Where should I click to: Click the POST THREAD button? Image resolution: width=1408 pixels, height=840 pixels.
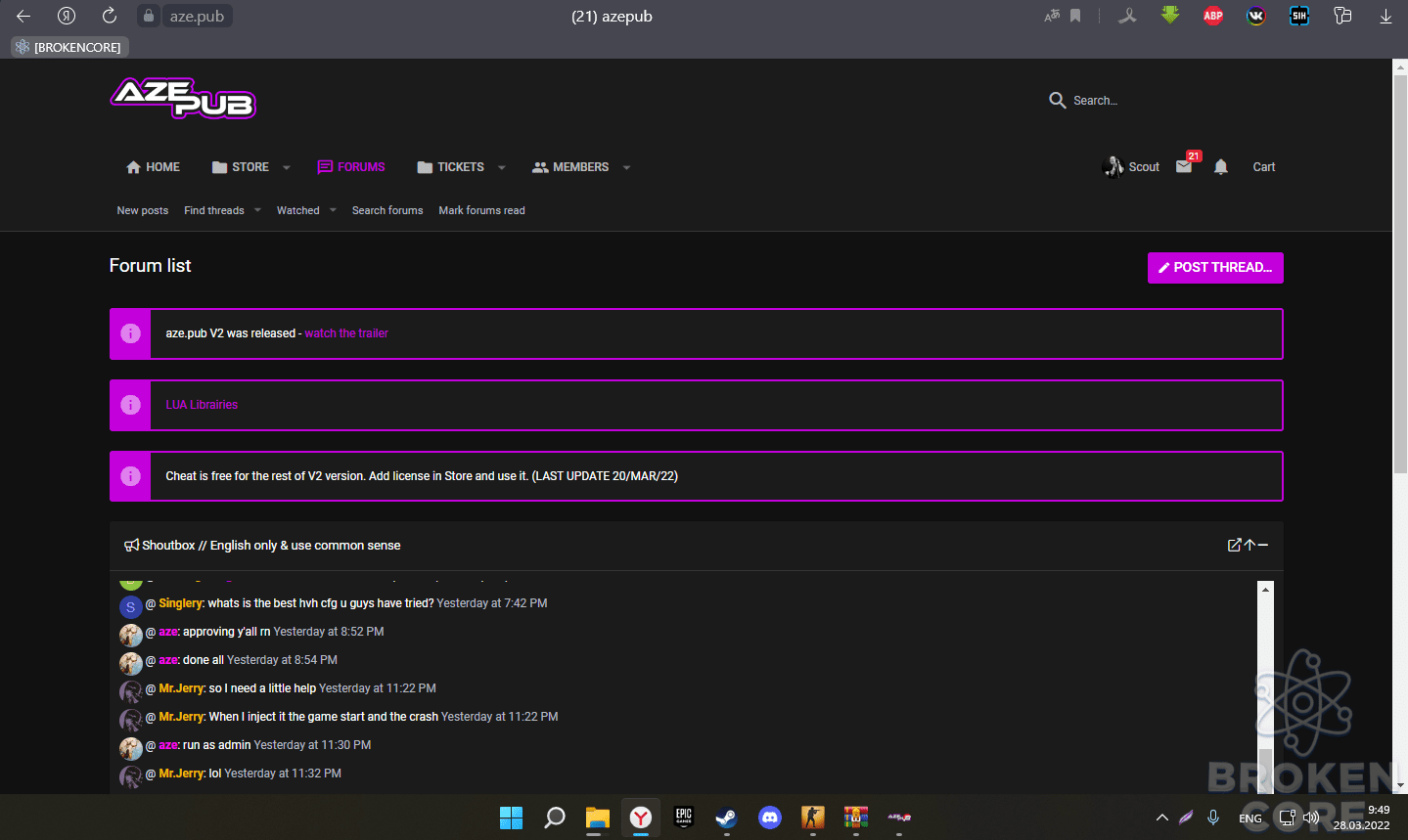click(x=1215, y=267)
